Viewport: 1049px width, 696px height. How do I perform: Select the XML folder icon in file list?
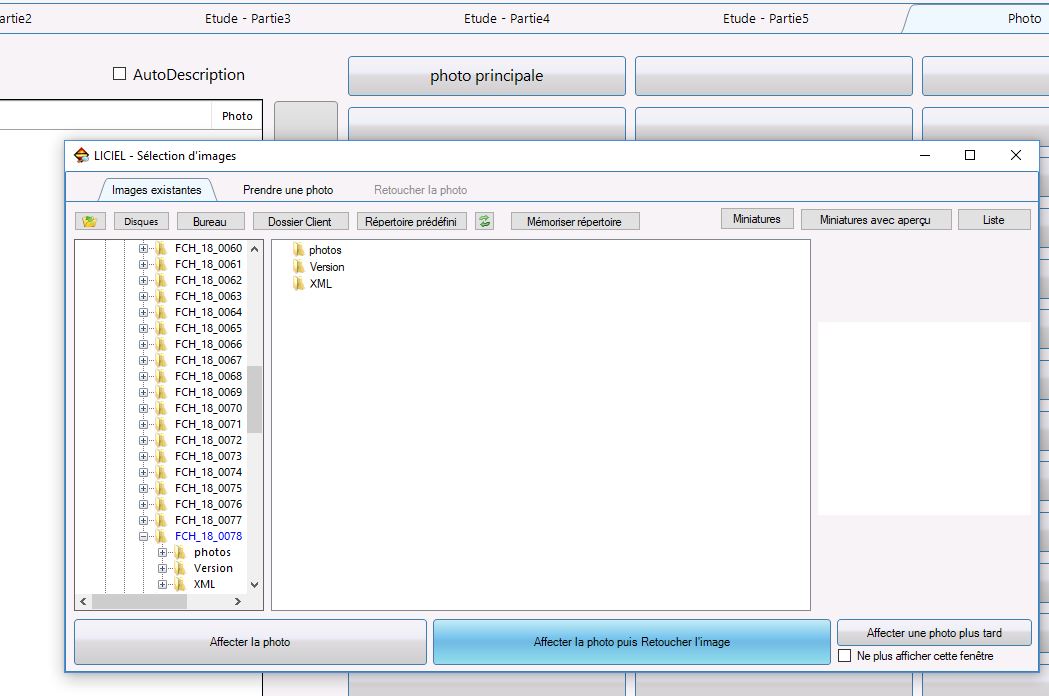[298, 283]
